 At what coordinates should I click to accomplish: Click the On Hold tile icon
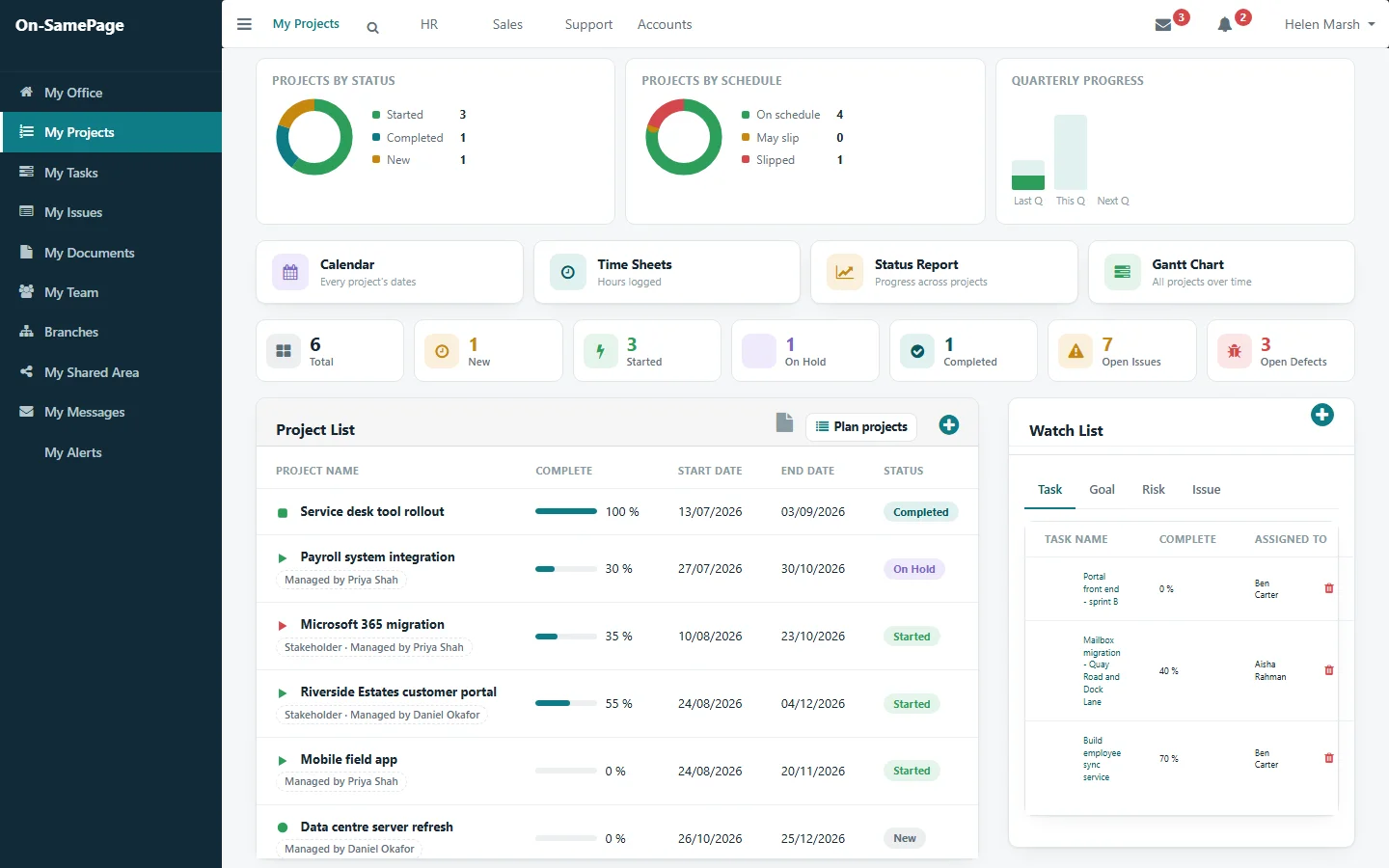pos(759,351)
